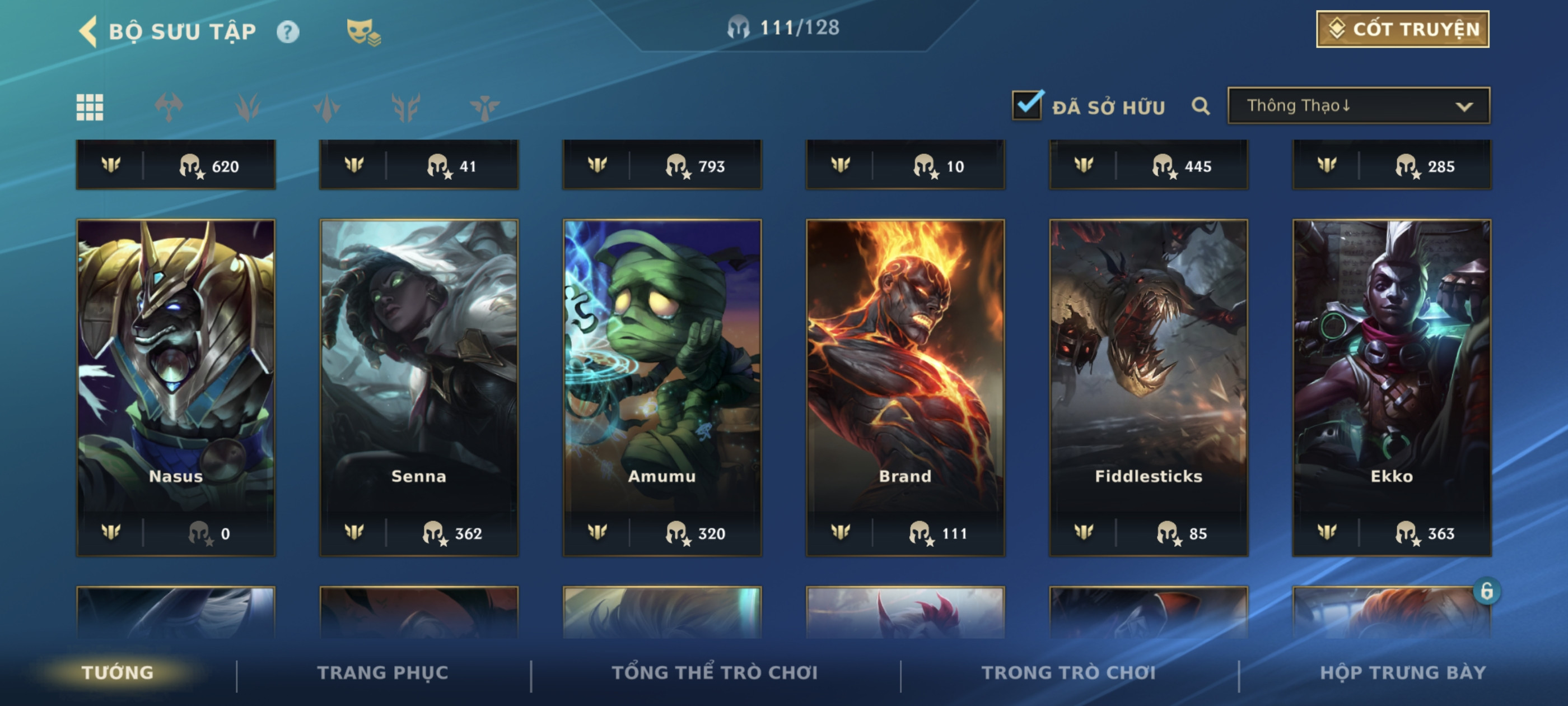Go back using the arrow beside Bộ Sưu Tập

[88, 31]
